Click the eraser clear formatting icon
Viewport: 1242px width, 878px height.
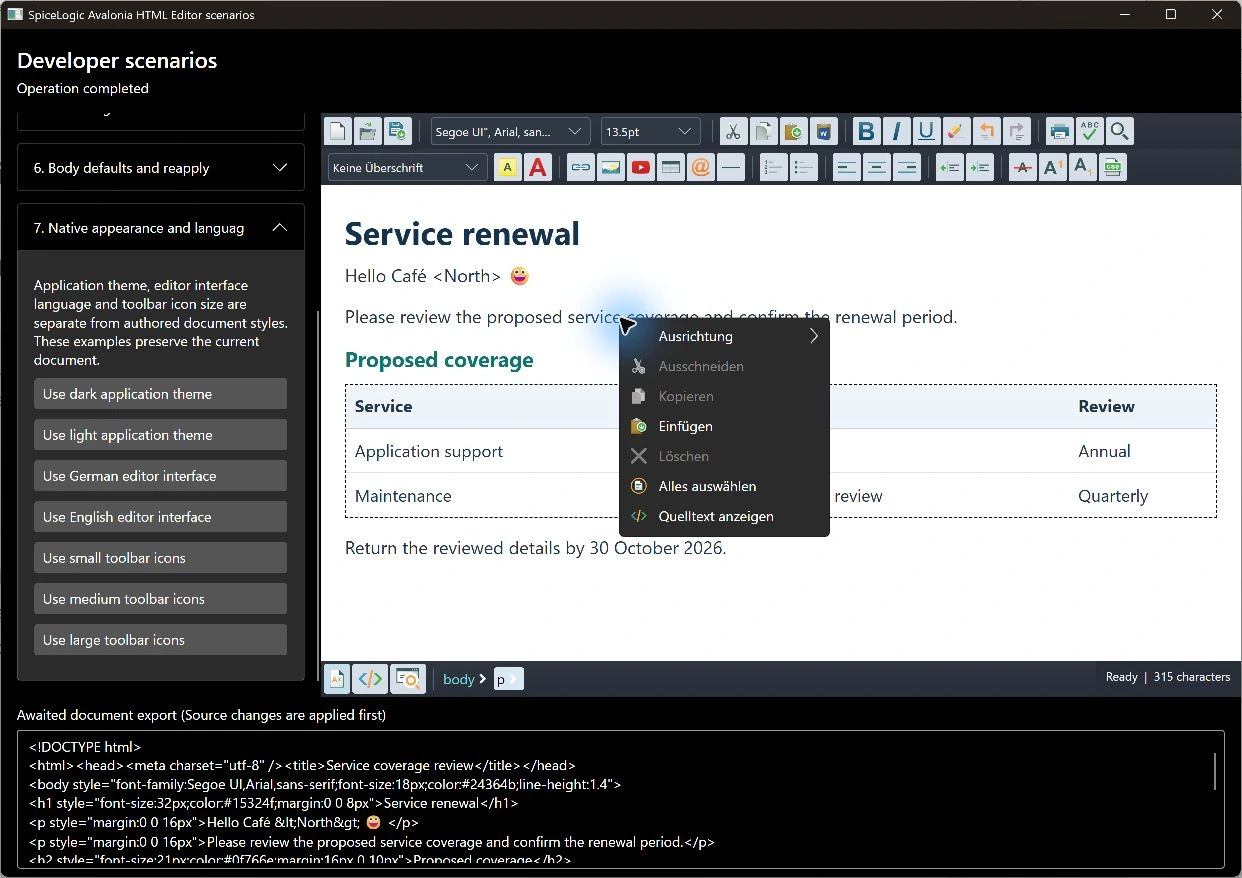pyautogui.click(x=956, y=131)
